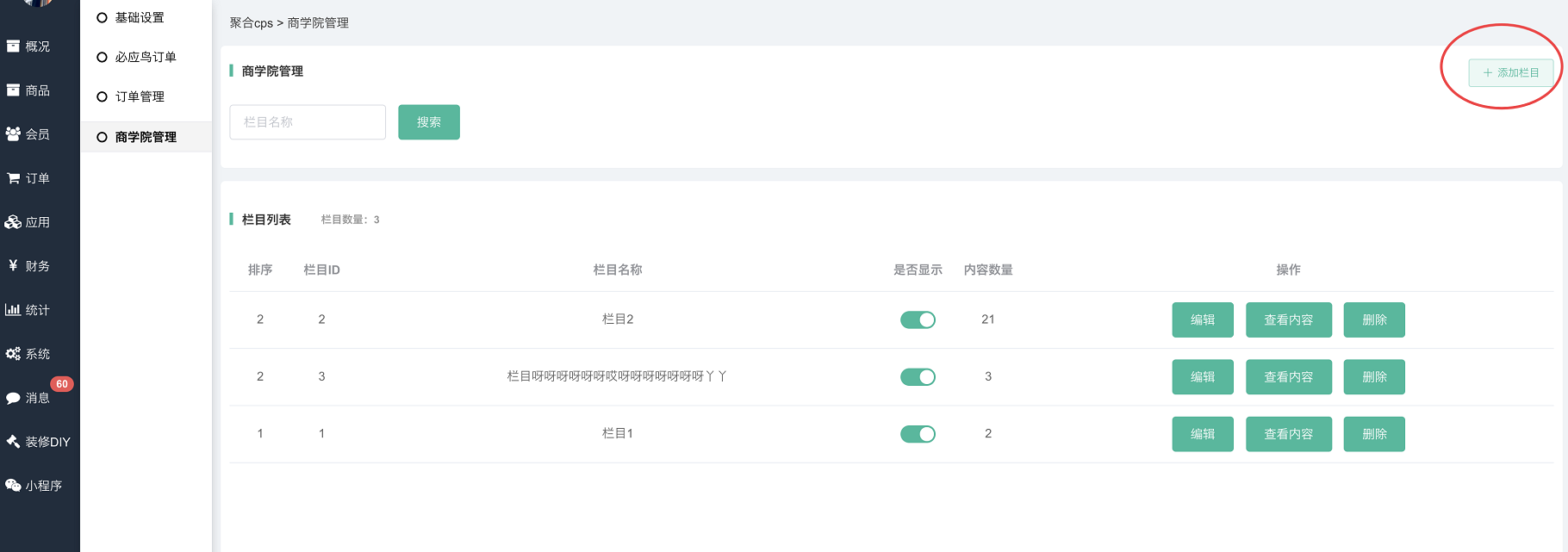Click the 应用 apps icon

pos(13,222)
